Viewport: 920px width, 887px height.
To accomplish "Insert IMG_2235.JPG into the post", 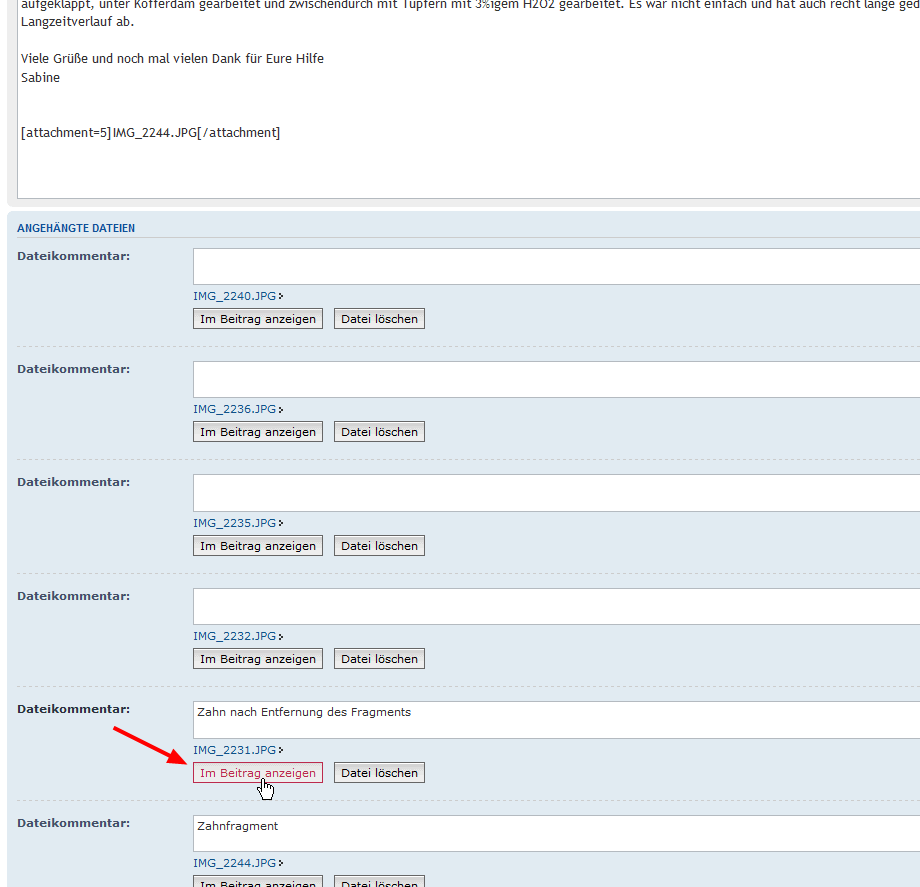I will (258, 546).
